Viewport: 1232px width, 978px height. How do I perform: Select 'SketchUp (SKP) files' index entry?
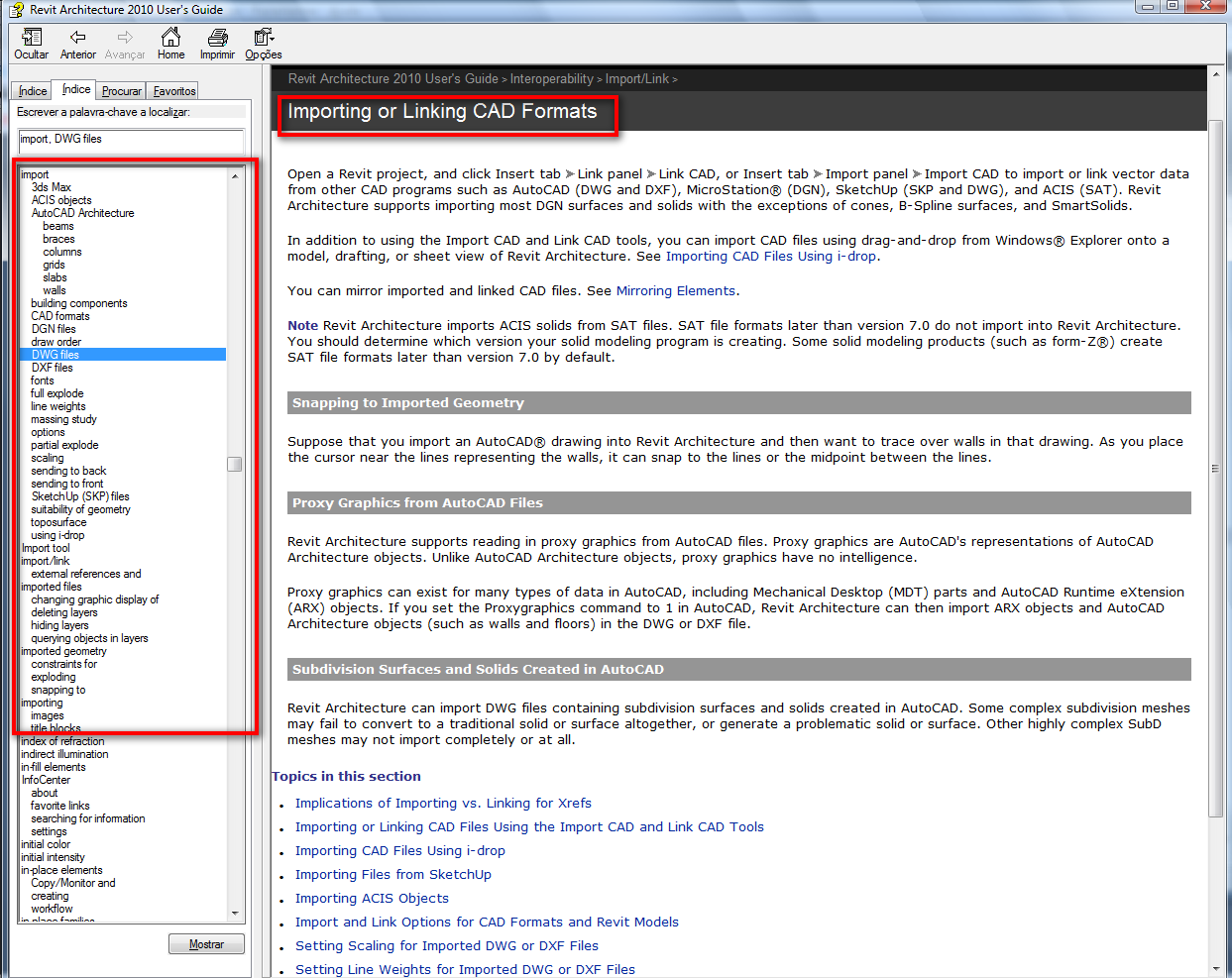pyautogui.click(x=80, y=496)
